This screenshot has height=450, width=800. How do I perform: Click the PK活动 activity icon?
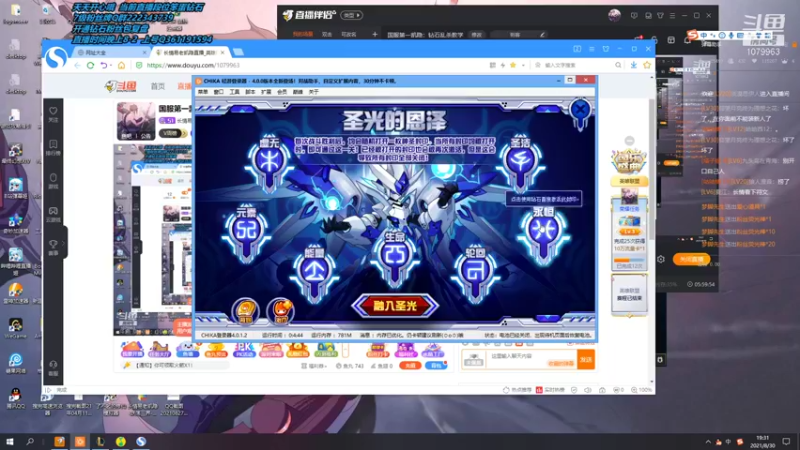point(244,350)
